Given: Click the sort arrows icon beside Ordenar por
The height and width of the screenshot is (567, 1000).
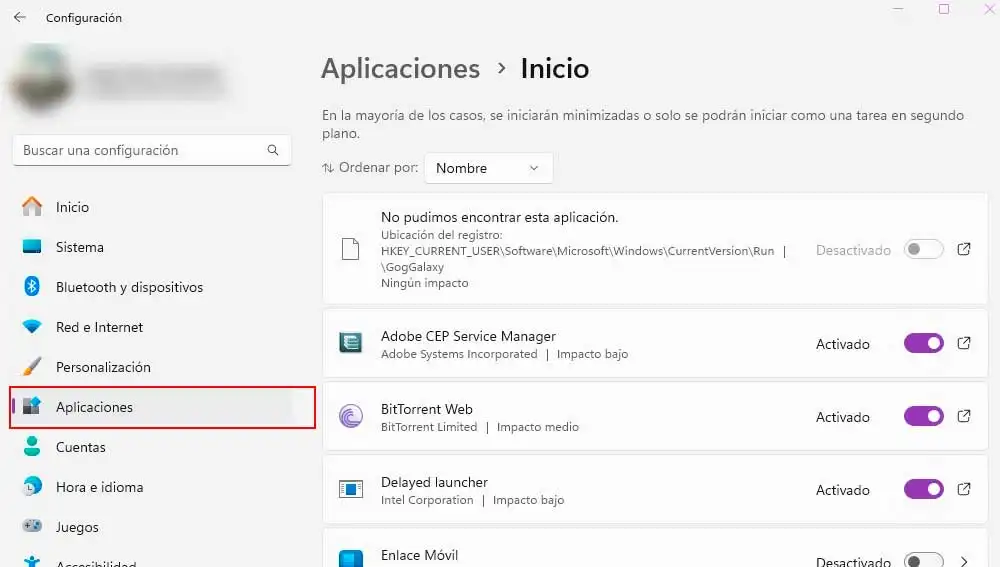Looking at the screenshot, I should pos(328,168).
